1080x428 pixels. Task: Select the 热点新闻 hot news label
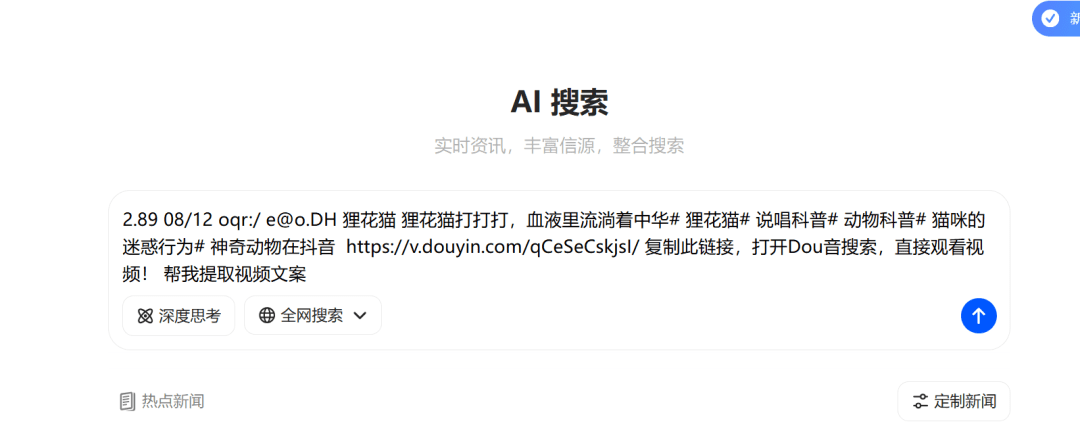[173, 401]
